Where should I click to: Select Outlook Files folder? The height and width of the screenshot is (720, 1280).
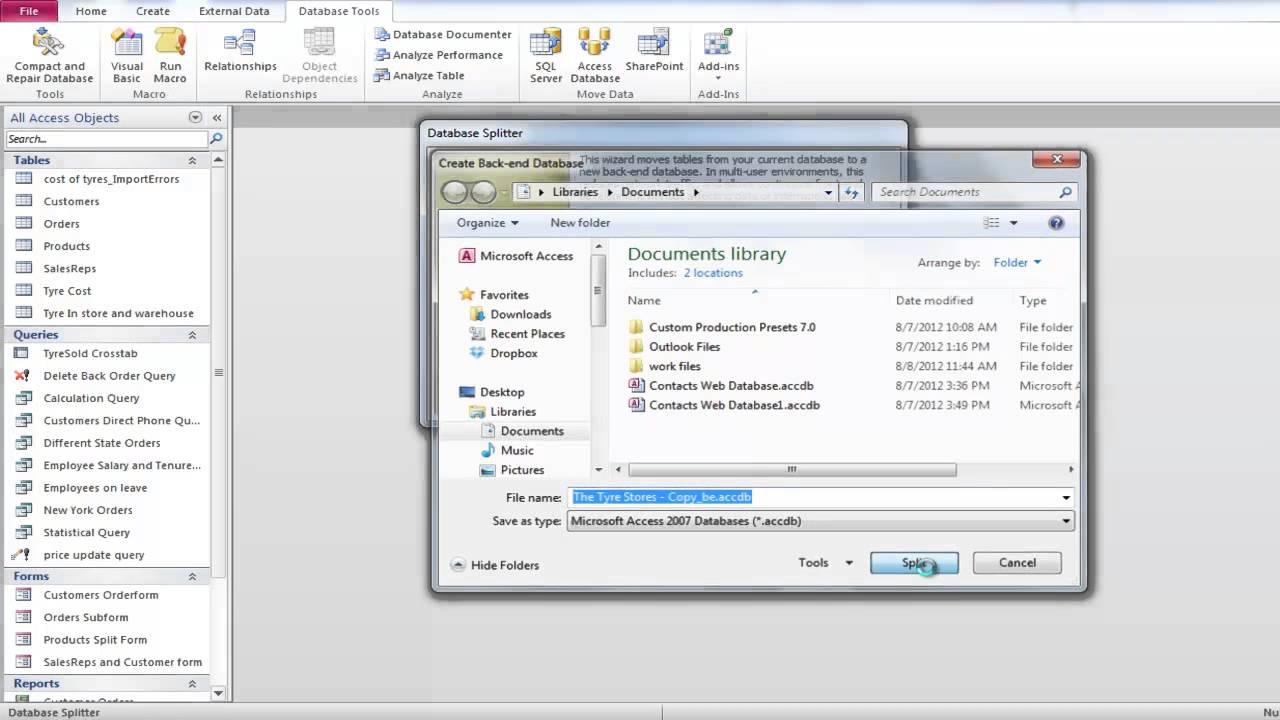684,347
